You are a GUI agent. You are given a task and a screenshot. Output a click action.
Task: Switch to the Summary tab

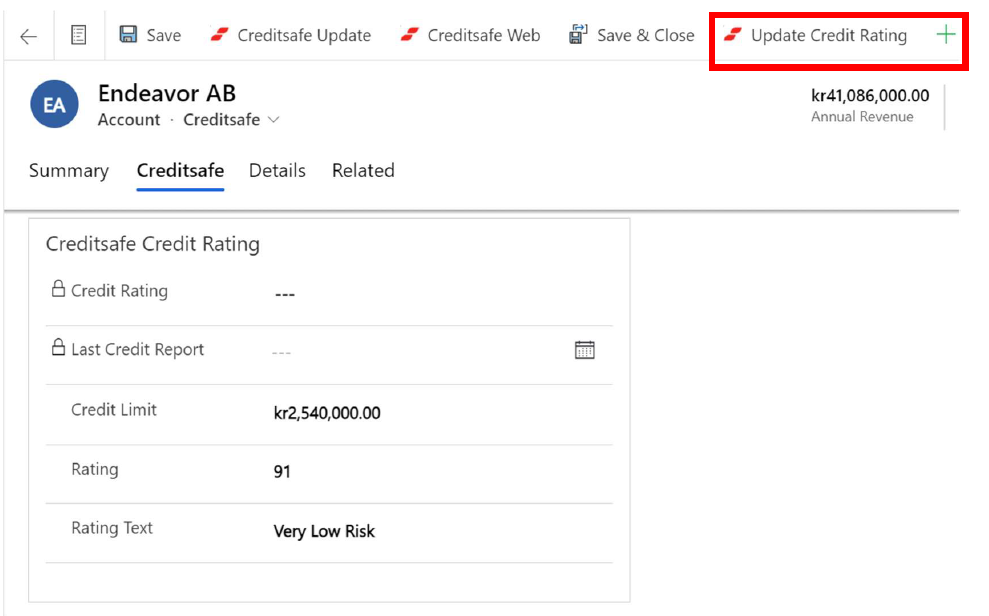coord(69,171)
